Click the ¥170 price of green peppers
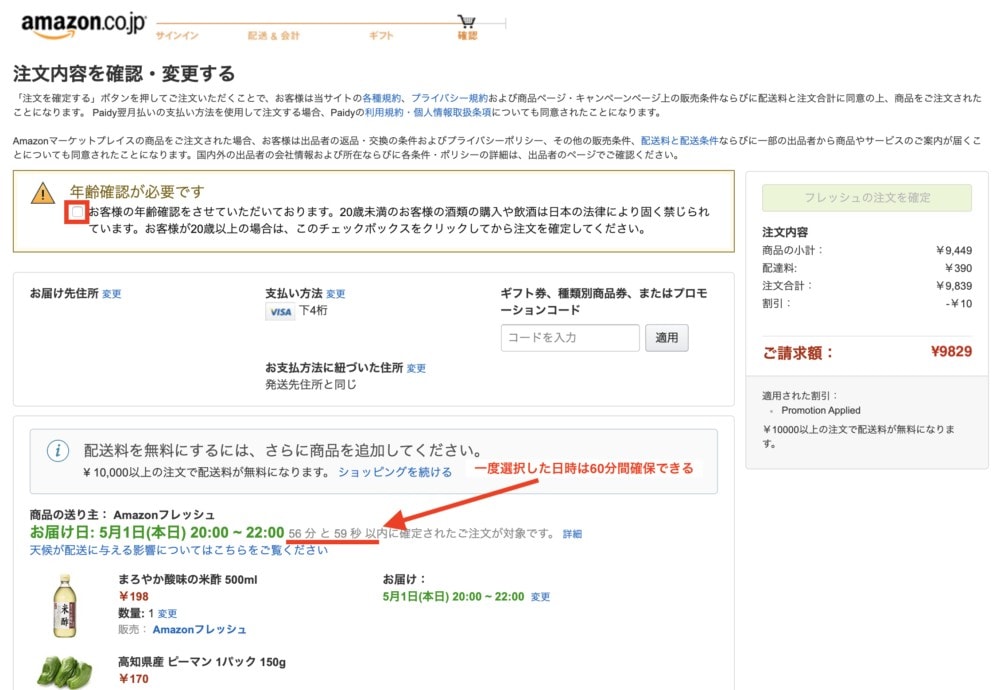1000x690 pixels. coord(133,679)
